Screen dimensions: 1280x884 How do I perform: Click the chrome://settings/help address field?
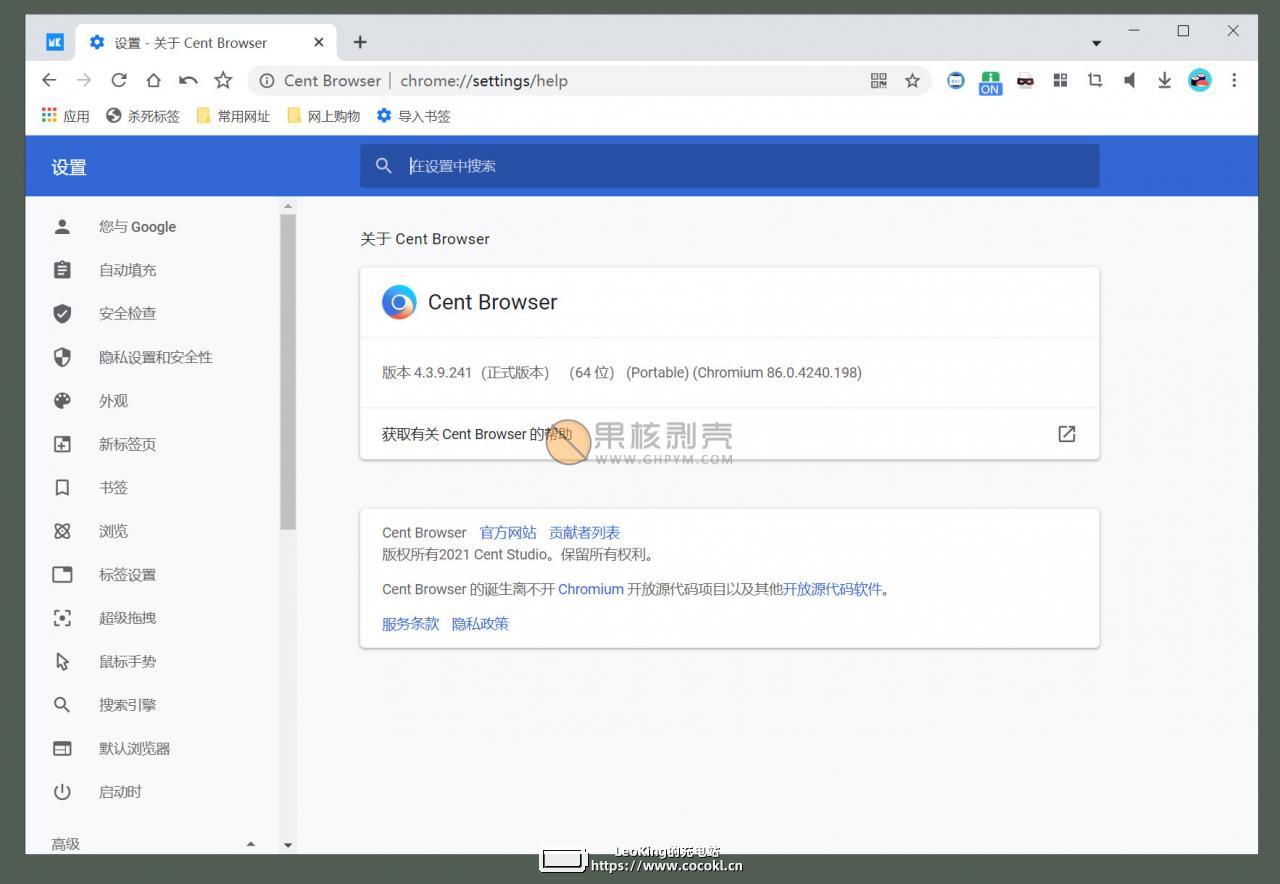click(484, 81)
